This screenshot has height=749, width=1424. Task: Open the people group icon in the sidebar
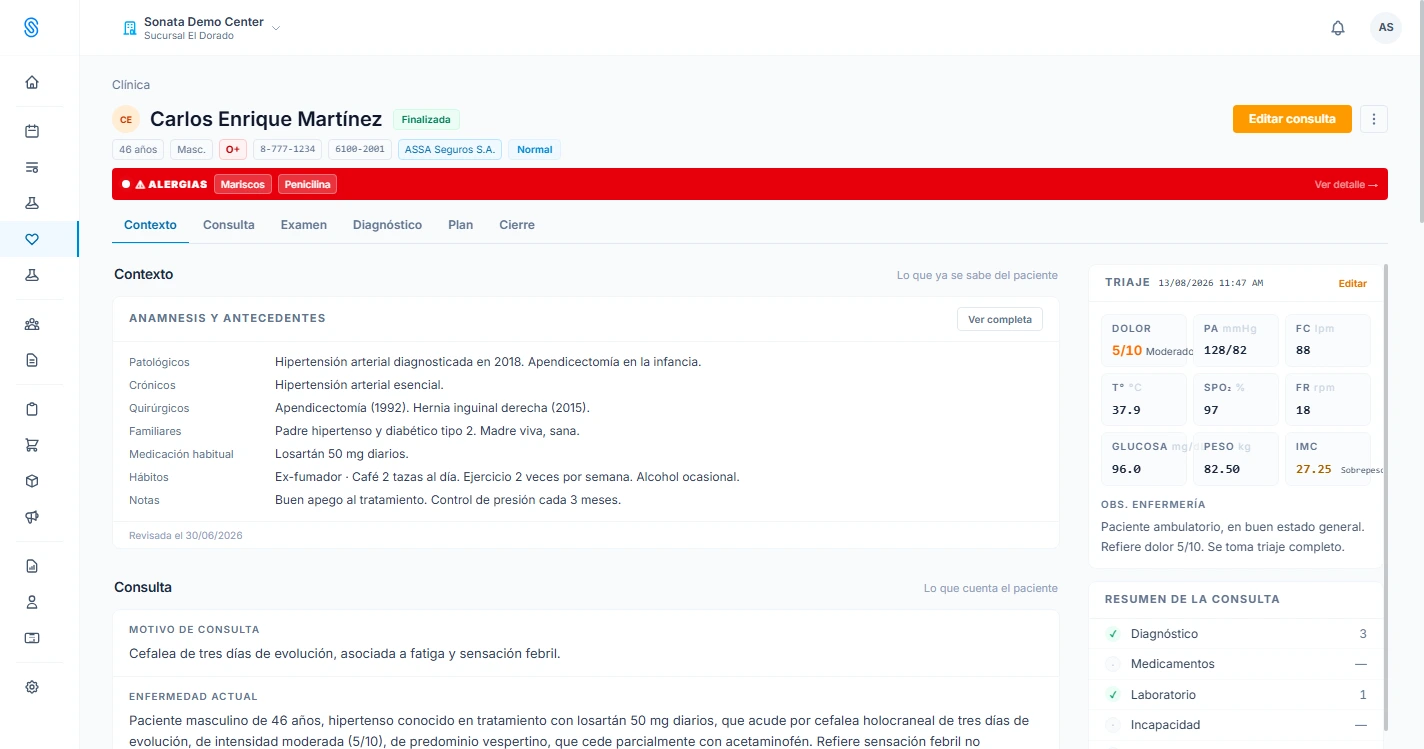click(32, 324)
